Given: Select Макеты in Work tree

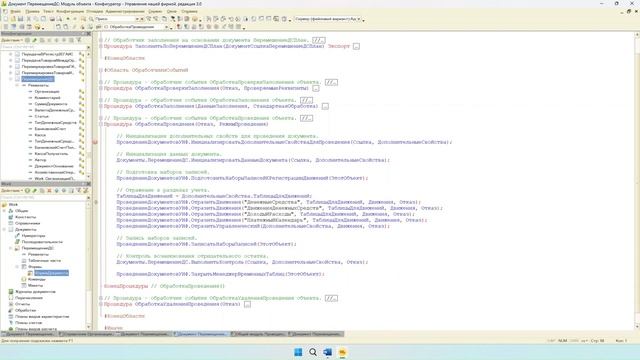Looking at the screenshot, I should pos(36,285).
